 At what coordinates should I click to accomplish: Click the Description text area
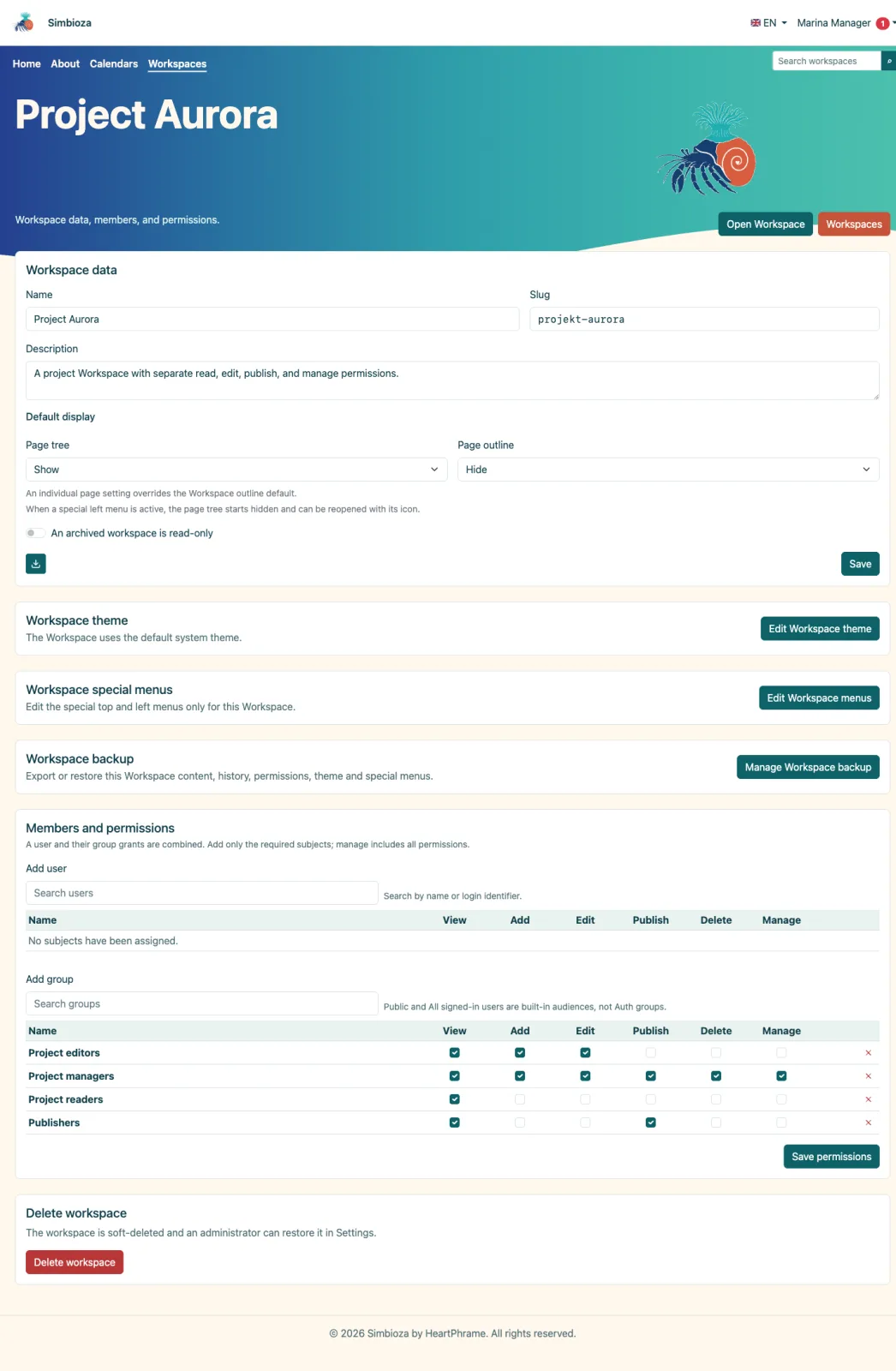coord(452,380)
